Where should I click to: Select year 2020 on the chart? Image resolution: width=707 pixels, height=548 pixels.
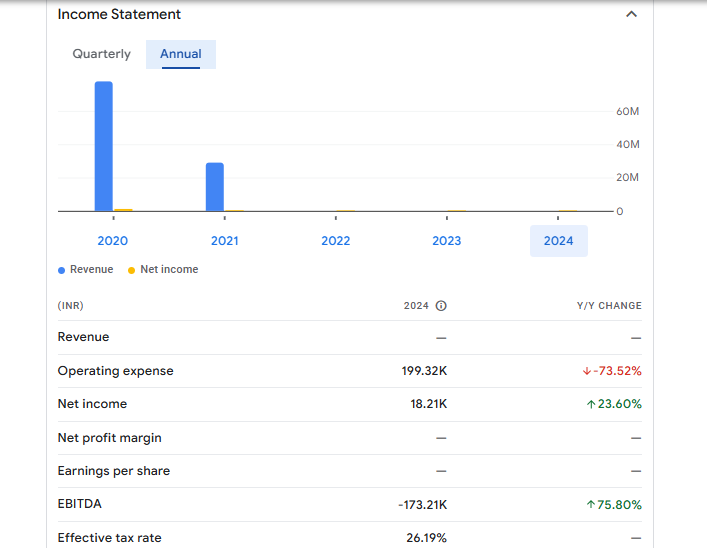pyautogui.click(x=113, y=241)
